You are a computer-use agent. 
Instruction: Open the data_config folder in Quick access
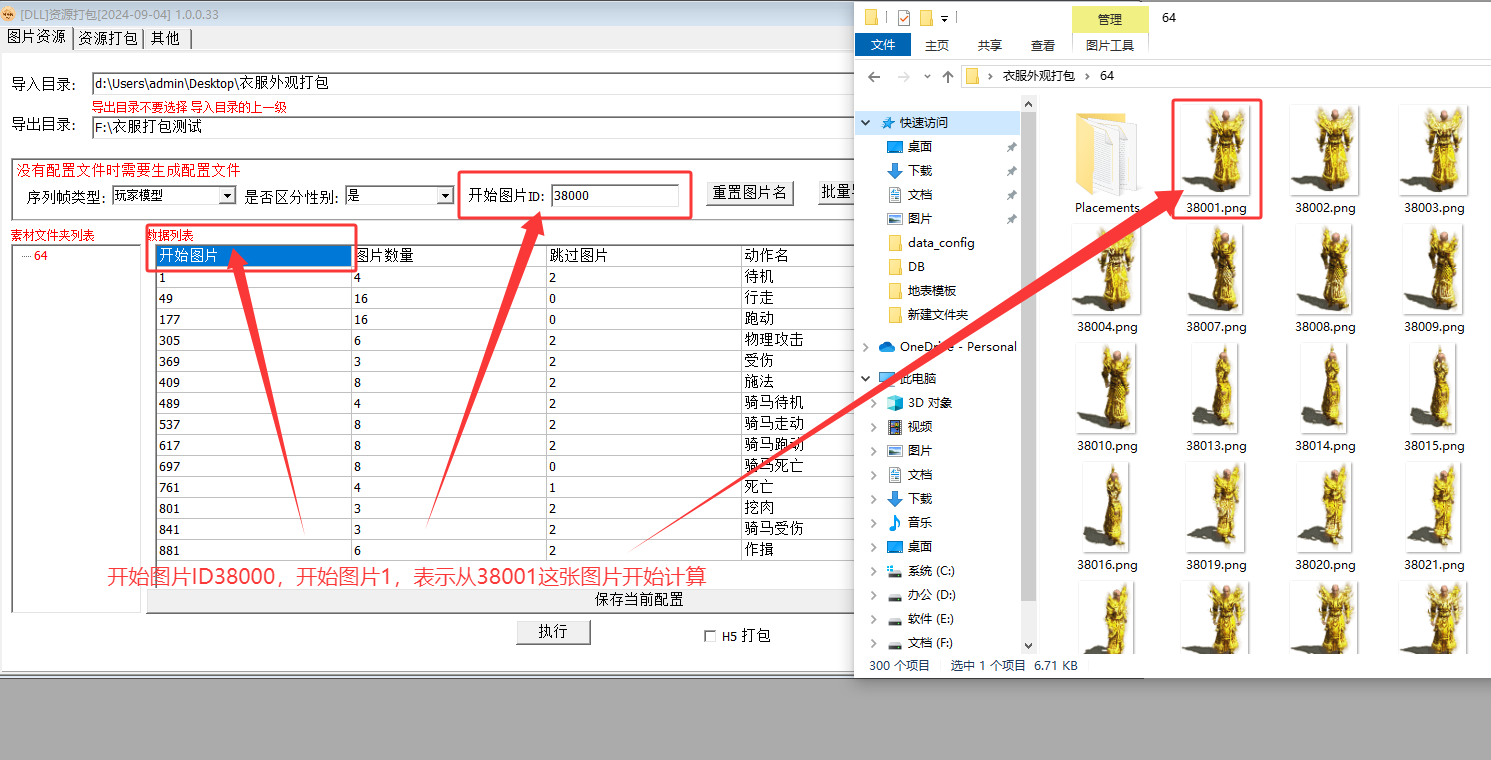[x=940, y=242]
